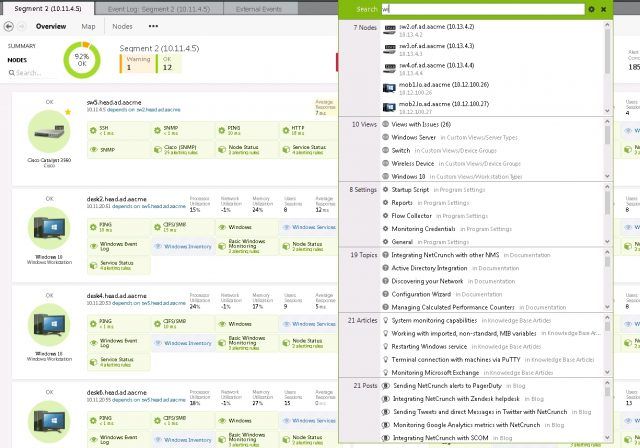Open Windows Event Log tile on desk2

tap(119, 246)
